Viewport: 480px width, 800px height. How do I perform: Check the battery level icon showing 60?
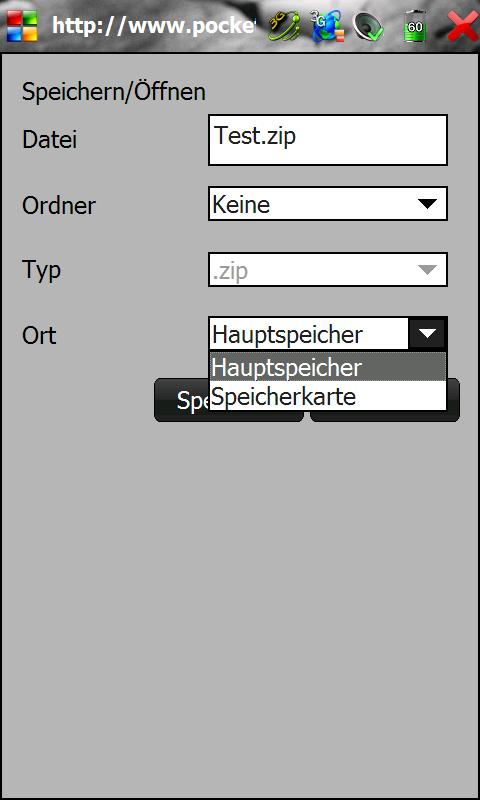414,26
